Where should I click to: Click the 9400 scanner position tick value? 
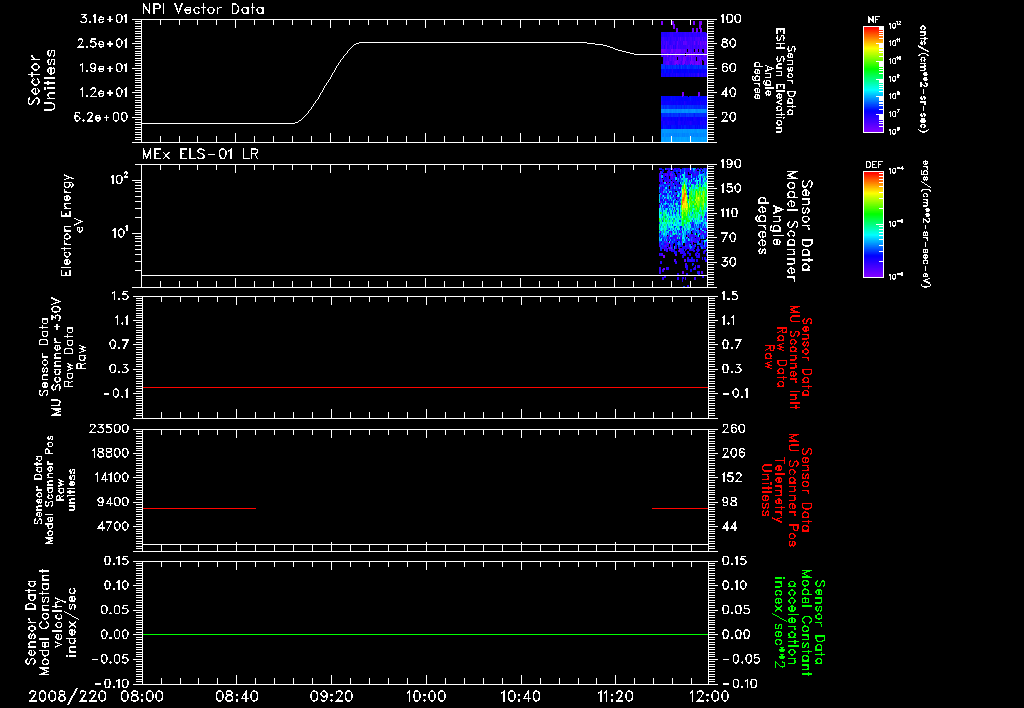[112, 502]
